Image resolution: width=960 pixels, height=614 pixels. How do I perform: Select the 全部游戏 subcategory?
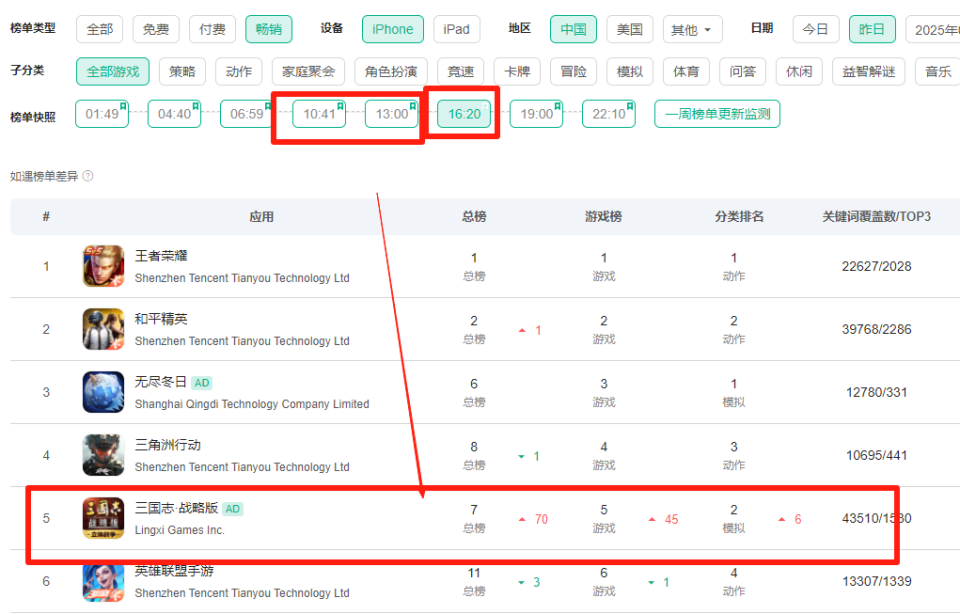[x=113, y=72]
